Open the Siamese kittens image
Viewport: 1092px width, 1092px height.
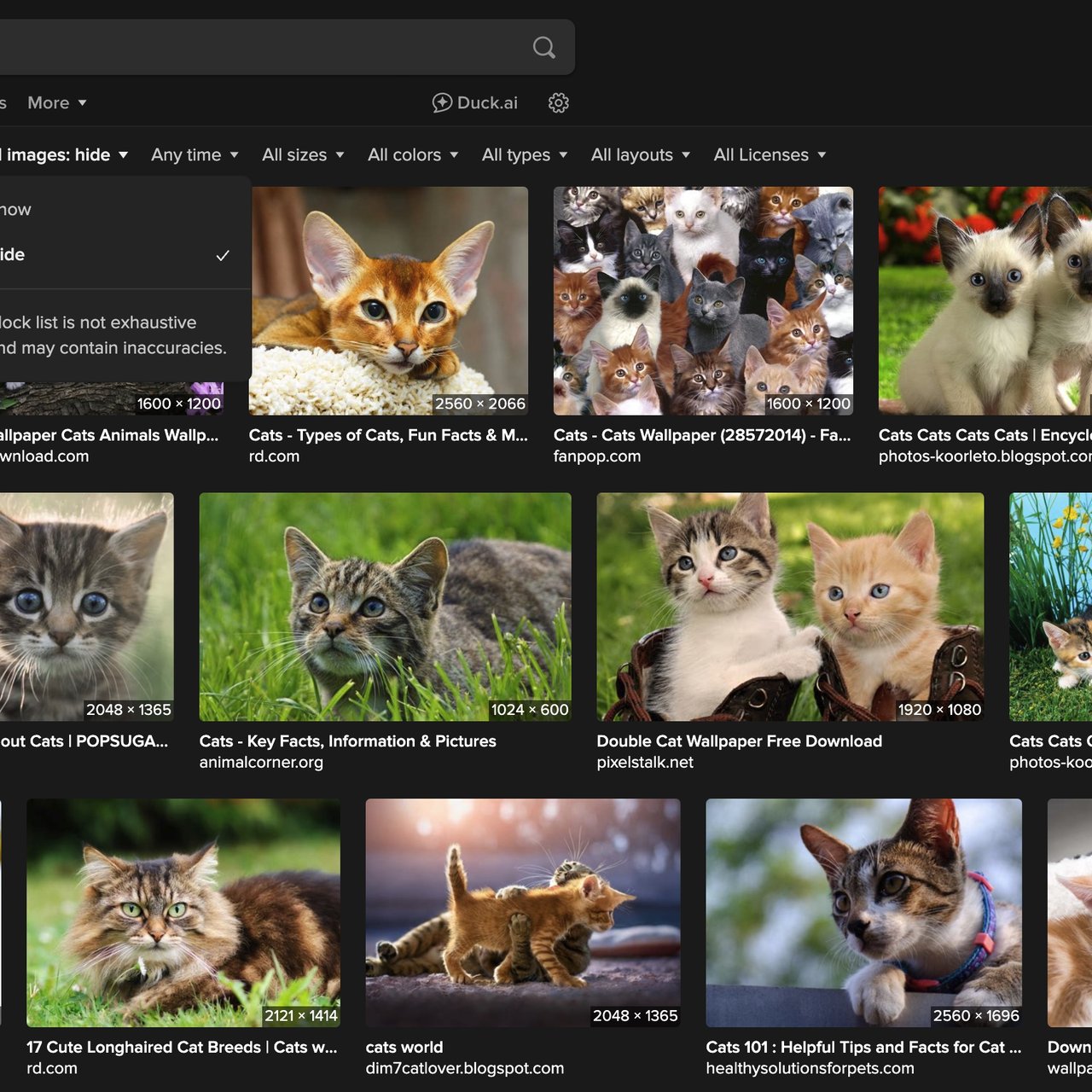pos(985,301)
